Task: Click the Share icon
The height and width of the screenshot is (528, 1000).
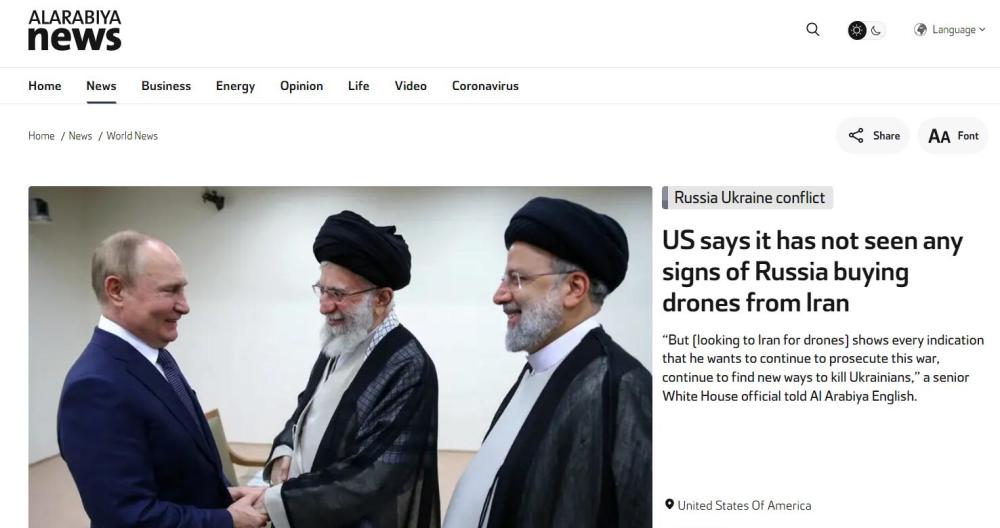Action: pos(856,135)
